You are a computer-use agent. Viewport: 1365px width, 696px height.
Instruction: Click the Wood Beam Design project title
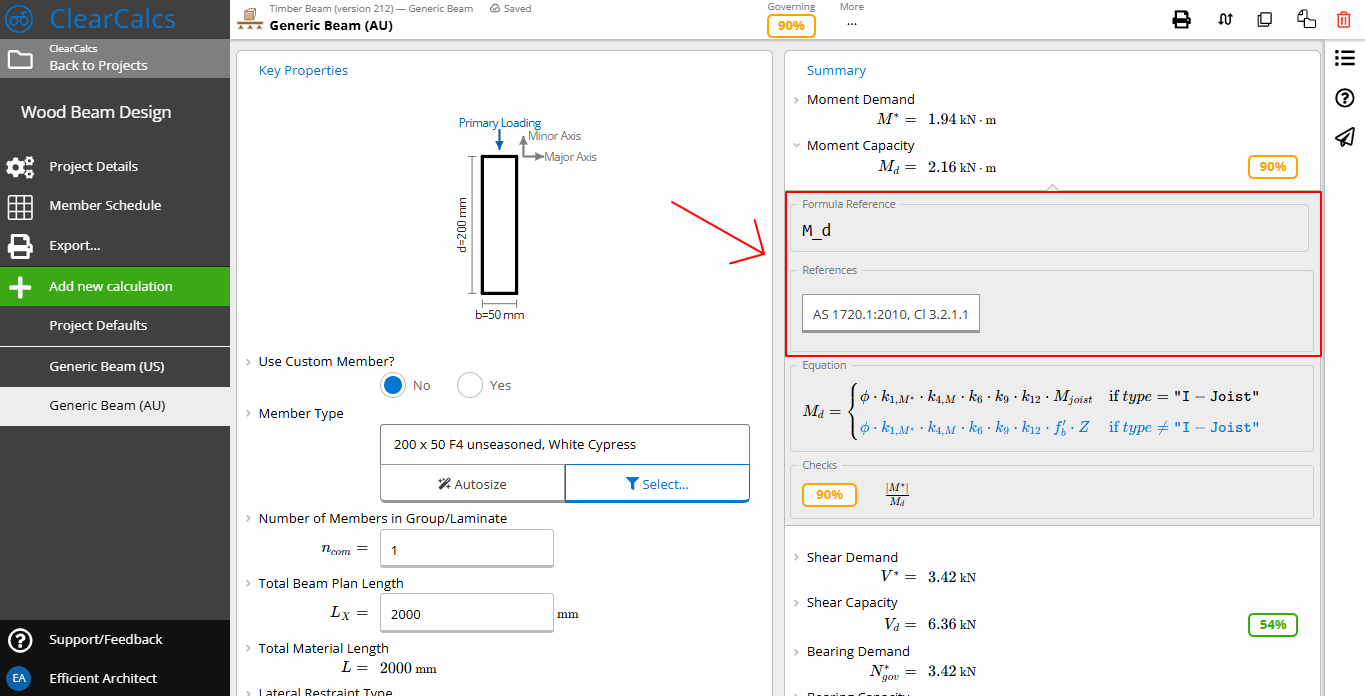[96, 112]
